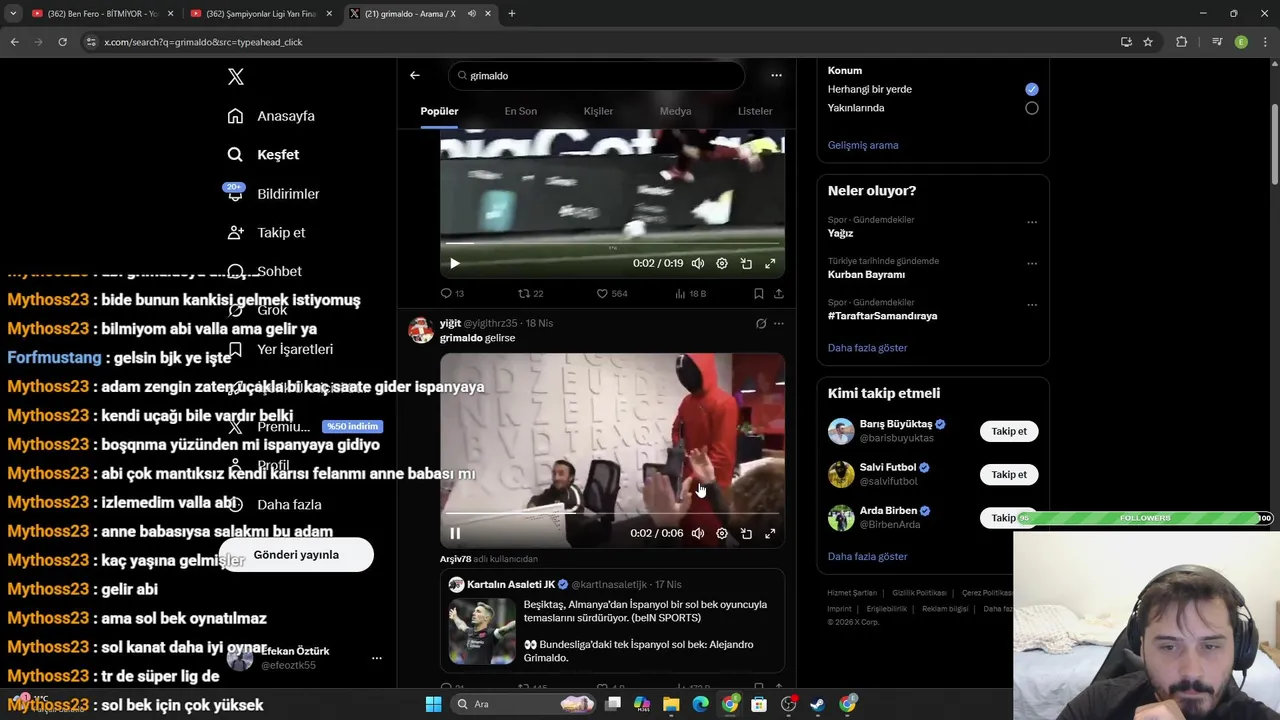
Task: Toggle picture-in-picture on yiğit's video
Action: tap(746, 534)
